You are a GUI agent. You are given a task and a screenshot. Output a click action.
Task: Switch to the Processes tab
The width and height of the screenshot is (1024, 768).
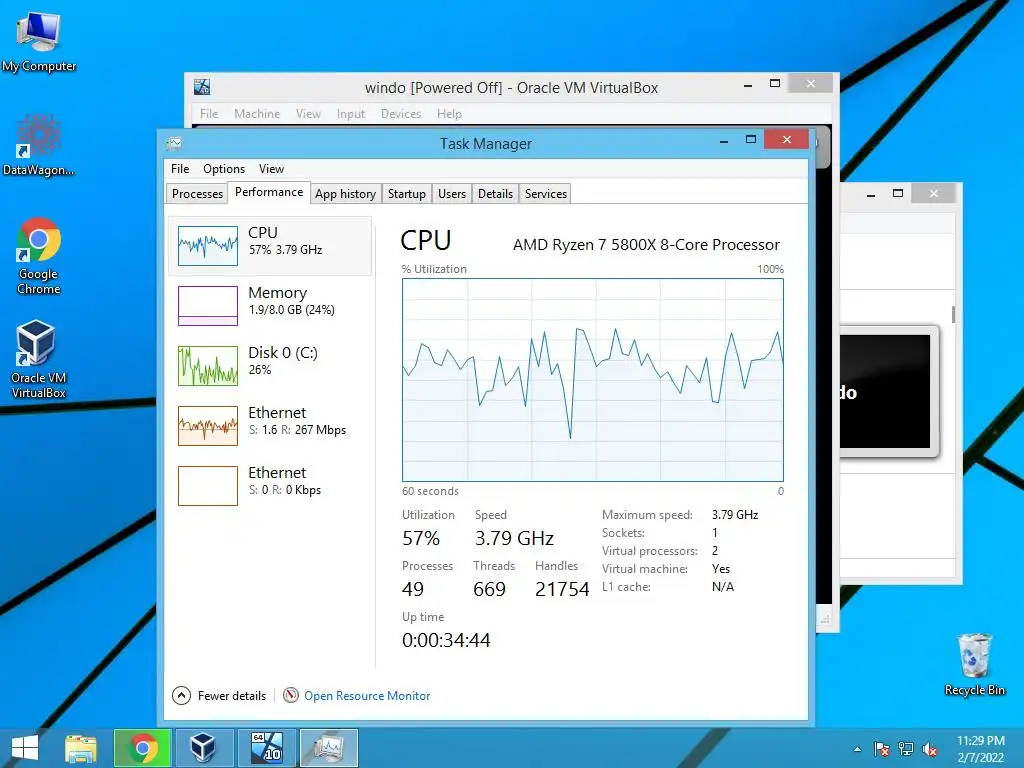197,194
